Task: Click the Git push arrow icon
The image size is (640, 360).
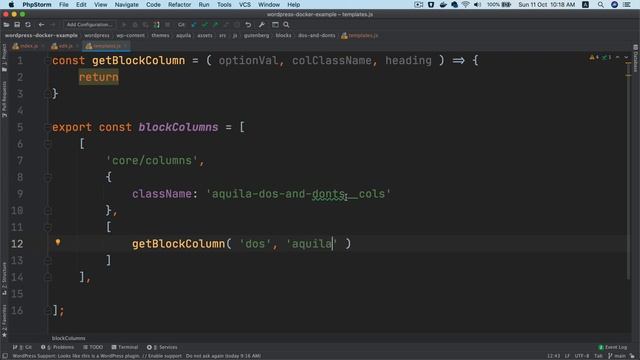Action: [x=215, y=25]
